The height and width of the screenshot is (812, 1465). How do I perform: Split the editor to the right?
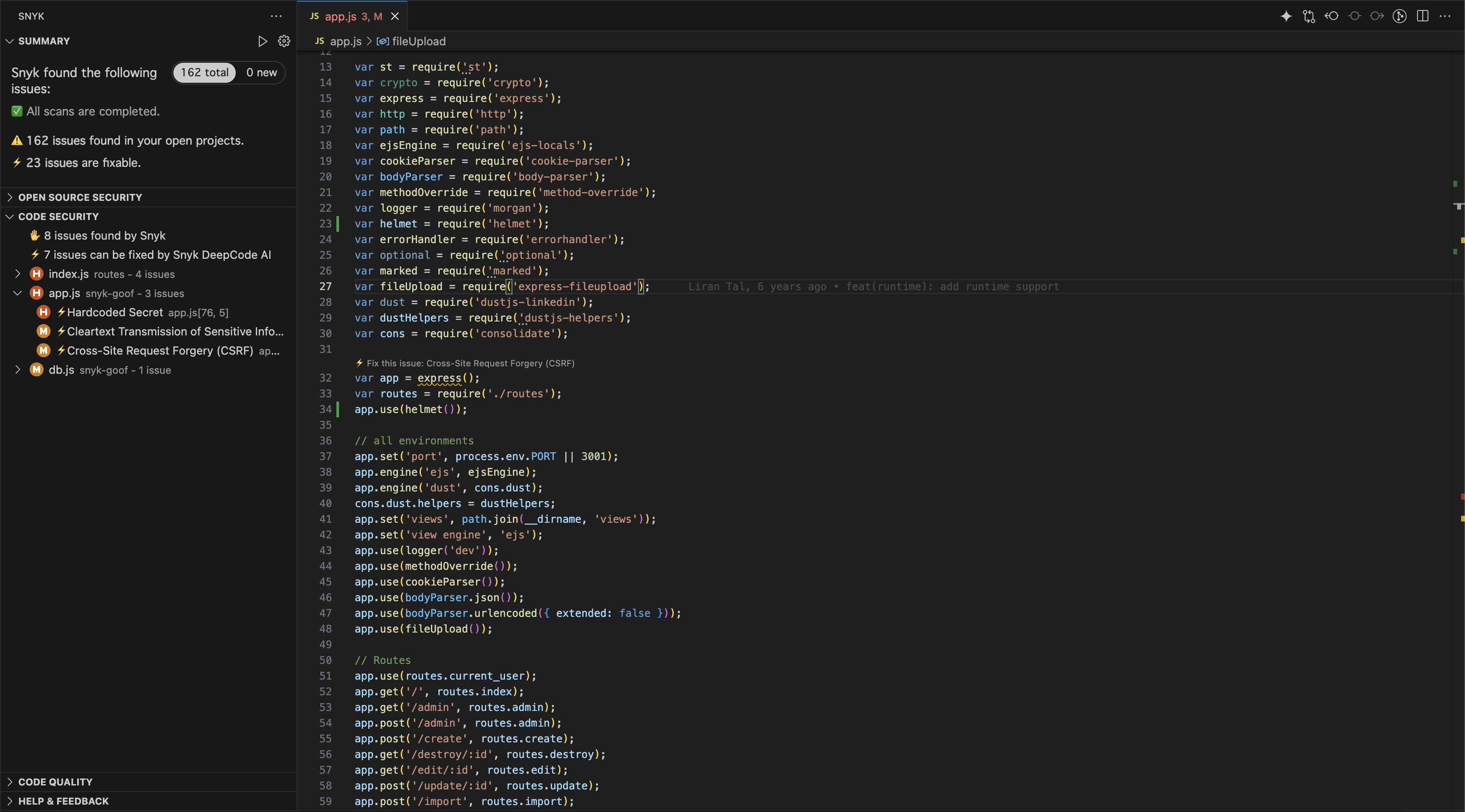[x=1422, y=16]
